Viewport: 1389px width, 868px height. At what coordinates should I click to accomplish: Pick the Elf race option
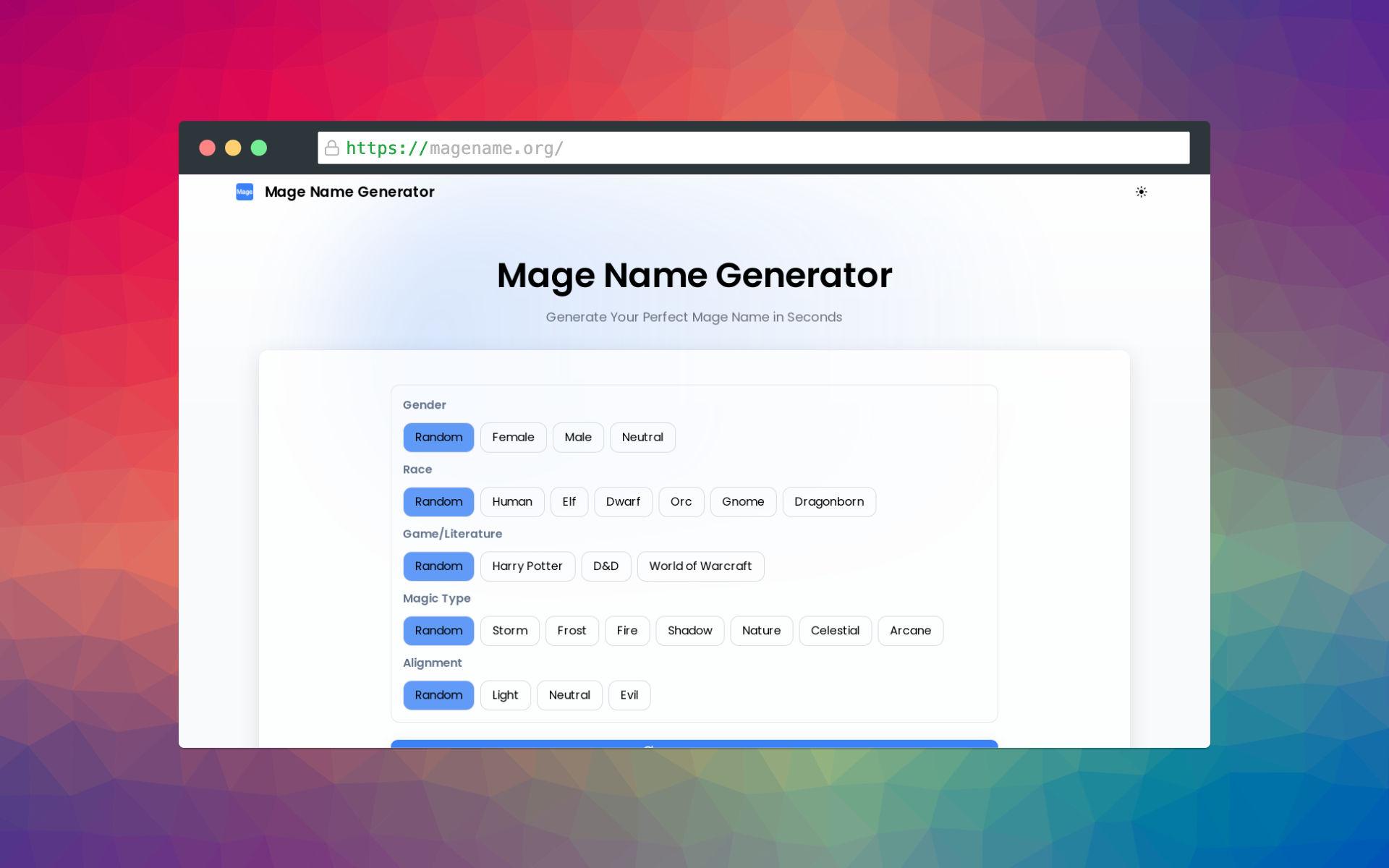pos(569,502)
